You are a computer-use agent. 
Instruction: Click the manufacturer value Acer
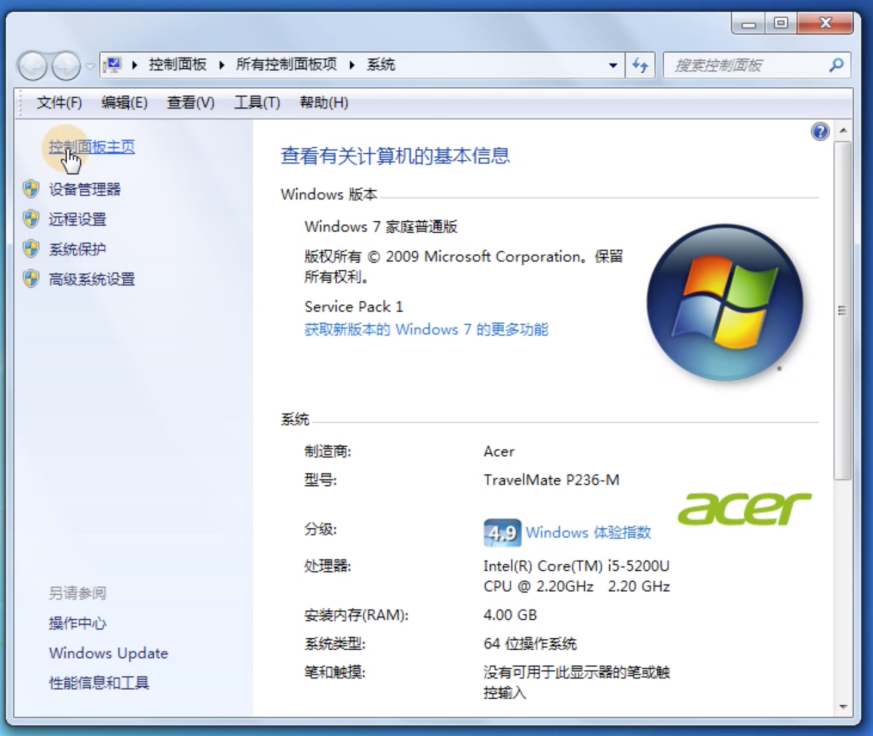click(x=499, y=452)
